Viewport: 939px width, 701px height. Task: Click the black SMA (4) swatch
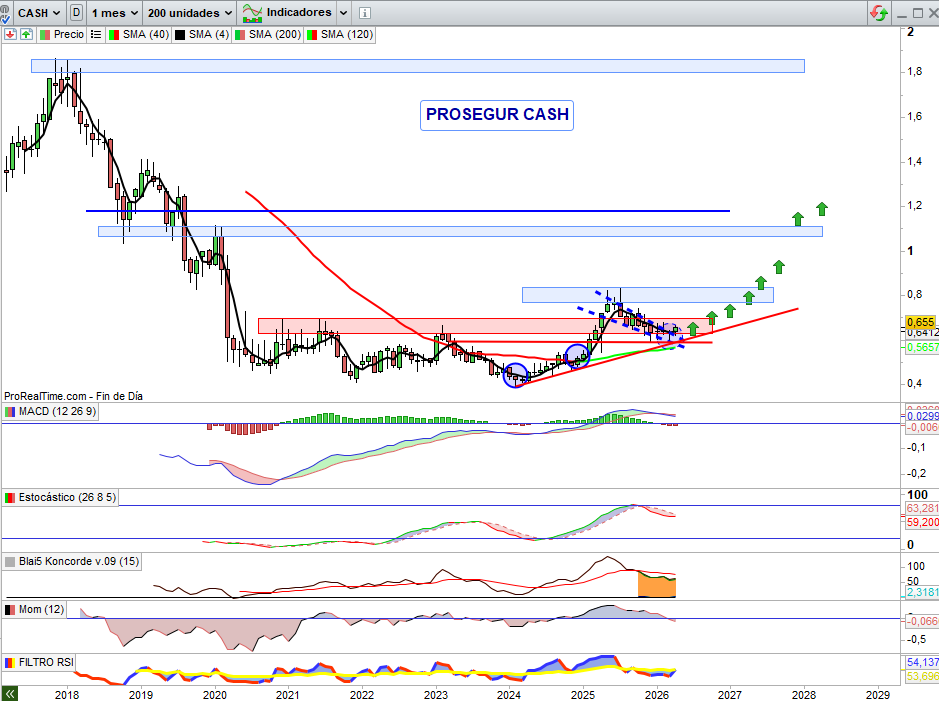tap(180, 35)
